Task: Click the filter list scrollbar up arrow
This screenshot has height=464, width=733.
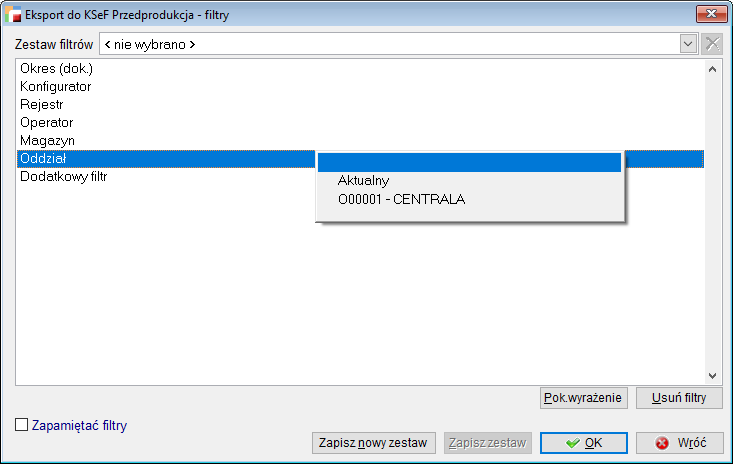Action: tap(712, 69)
